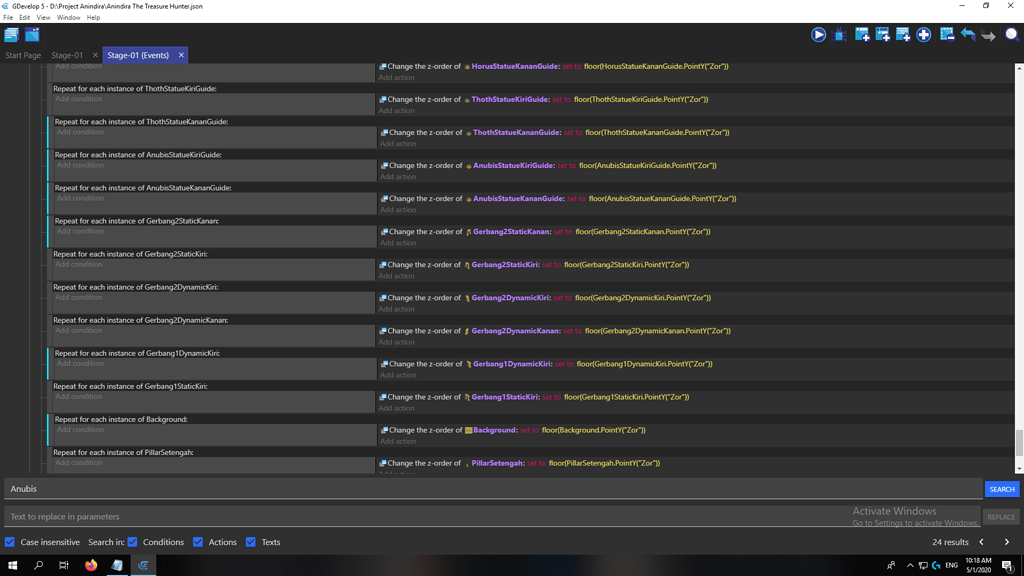The width and height of the screenshot is (1024, 576).
Task: Go to the next search result
Action: click(1007, 541)
